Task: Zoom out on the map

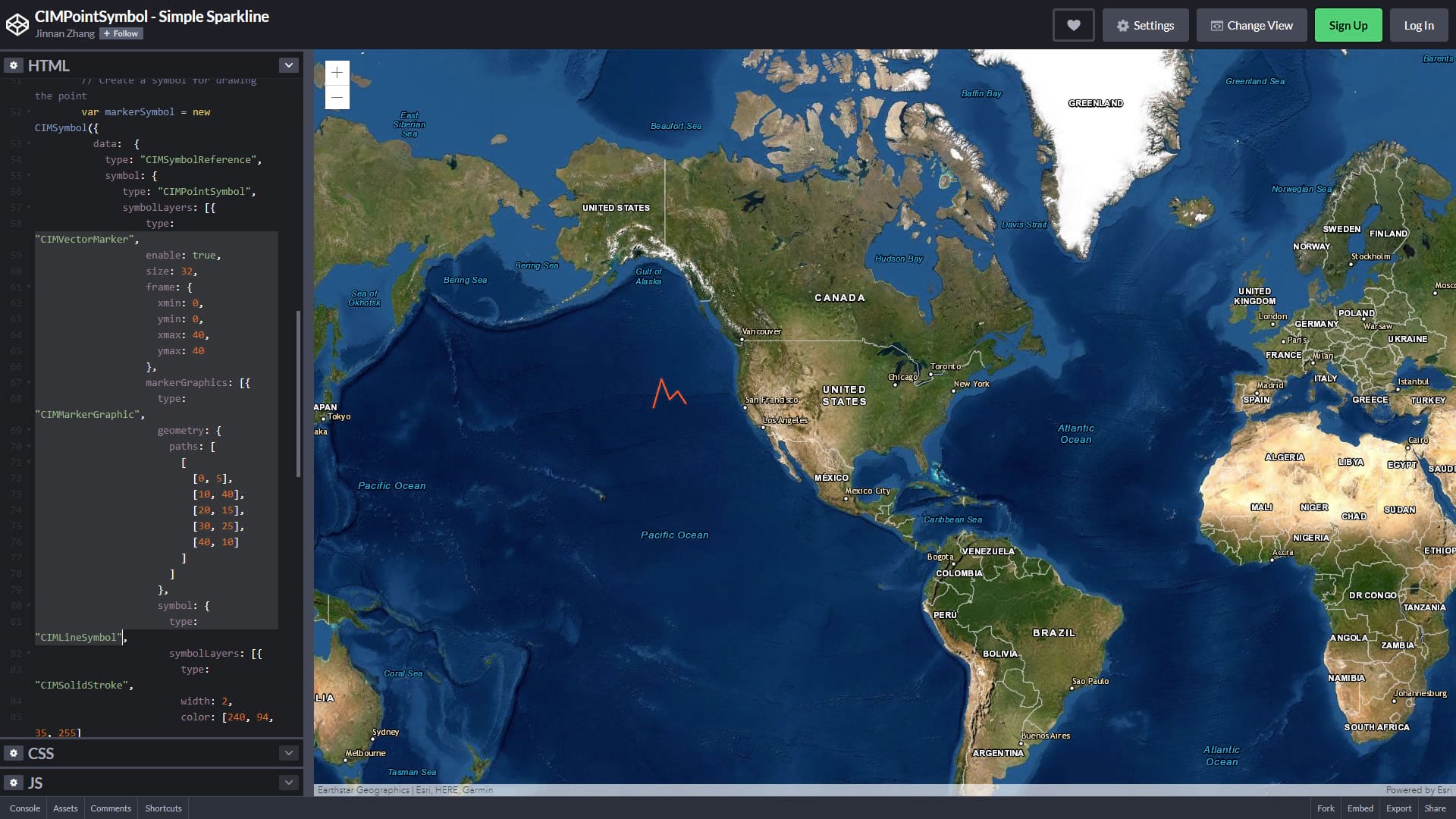Action: click(x=337, y=97)
